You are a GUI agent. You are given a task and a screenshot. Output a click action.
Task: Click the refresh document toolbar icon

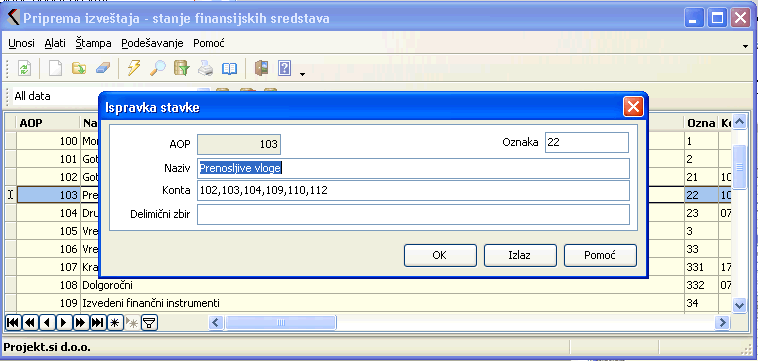click(x=24, y=69)
